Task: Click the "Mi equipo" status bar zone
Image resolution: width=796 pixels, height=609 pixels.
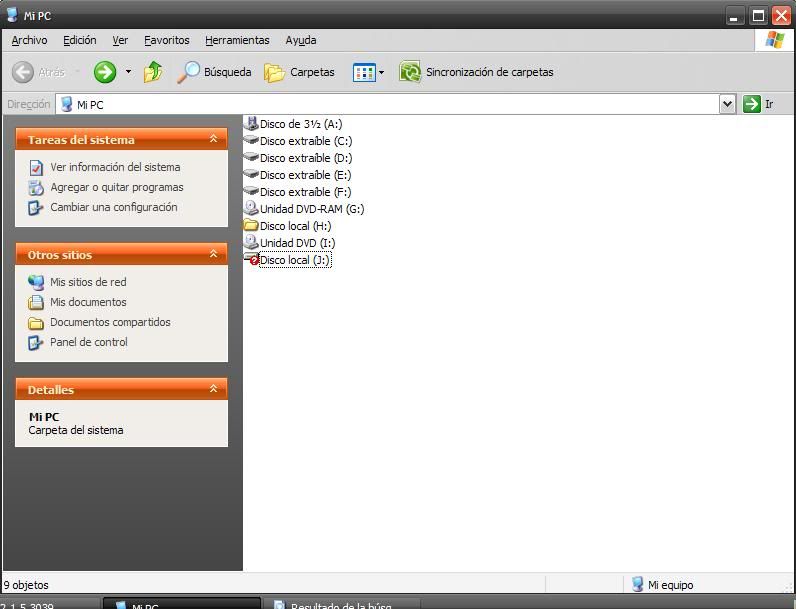Action: click(662, 585)
